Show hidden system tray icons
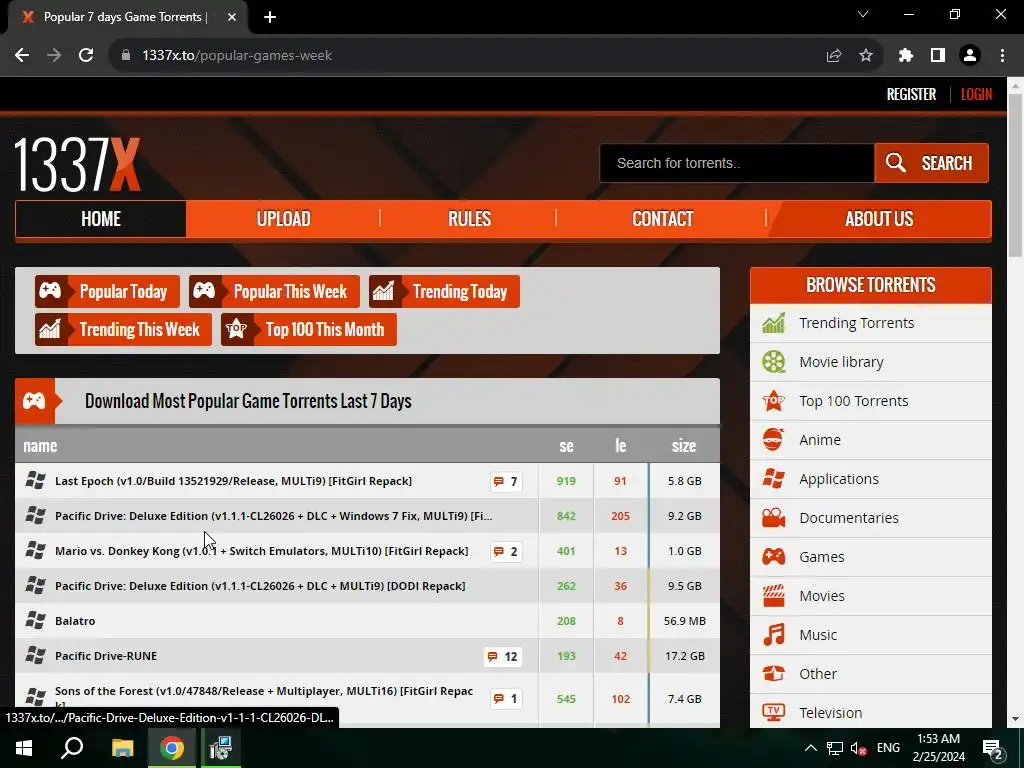This screenshot has height=768, width=1024. click(x=810, y=748)
